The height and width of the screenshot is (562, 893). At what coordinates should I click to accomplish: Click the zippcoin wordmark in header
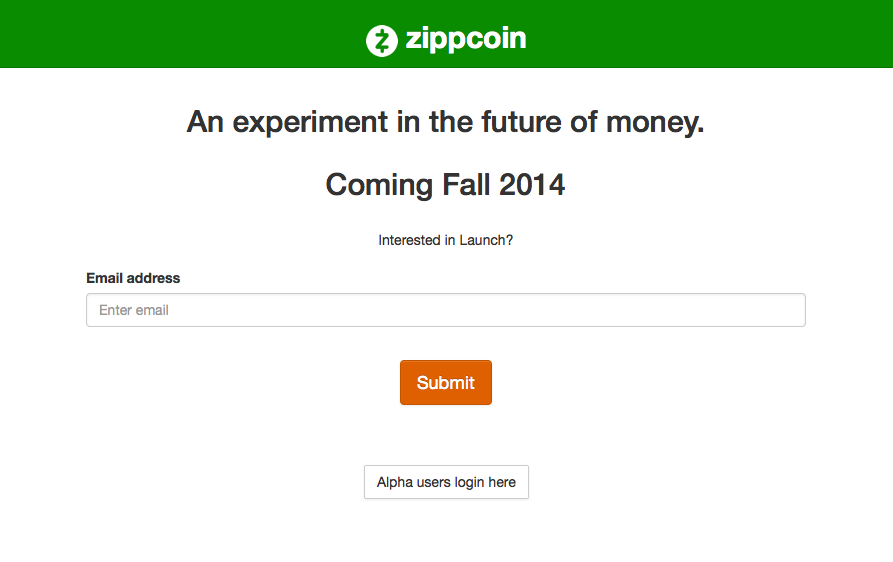pyautogui.click(x=466, y=39)
